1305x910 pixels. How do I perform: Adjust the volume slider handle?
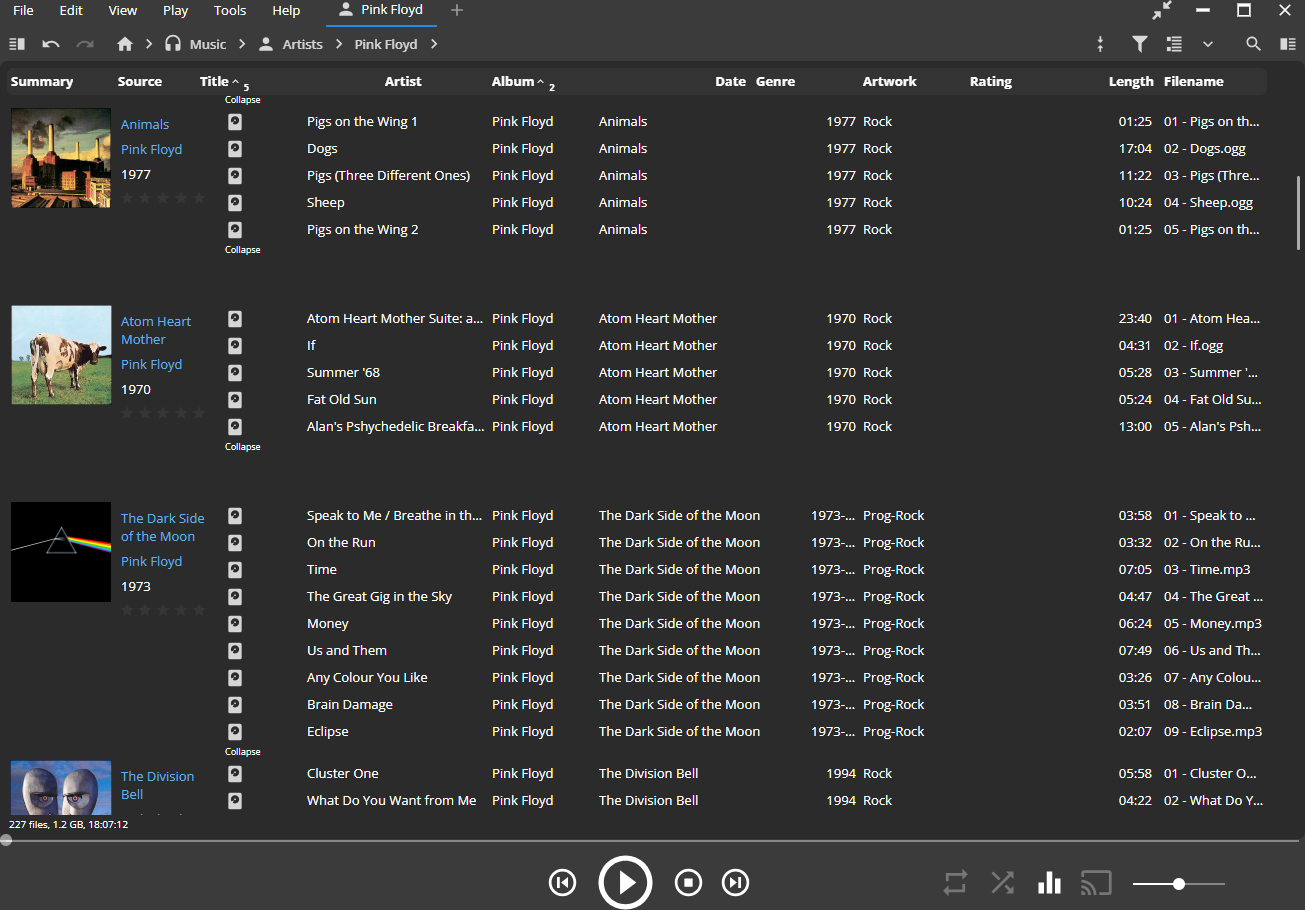[x=1179, y=884]
